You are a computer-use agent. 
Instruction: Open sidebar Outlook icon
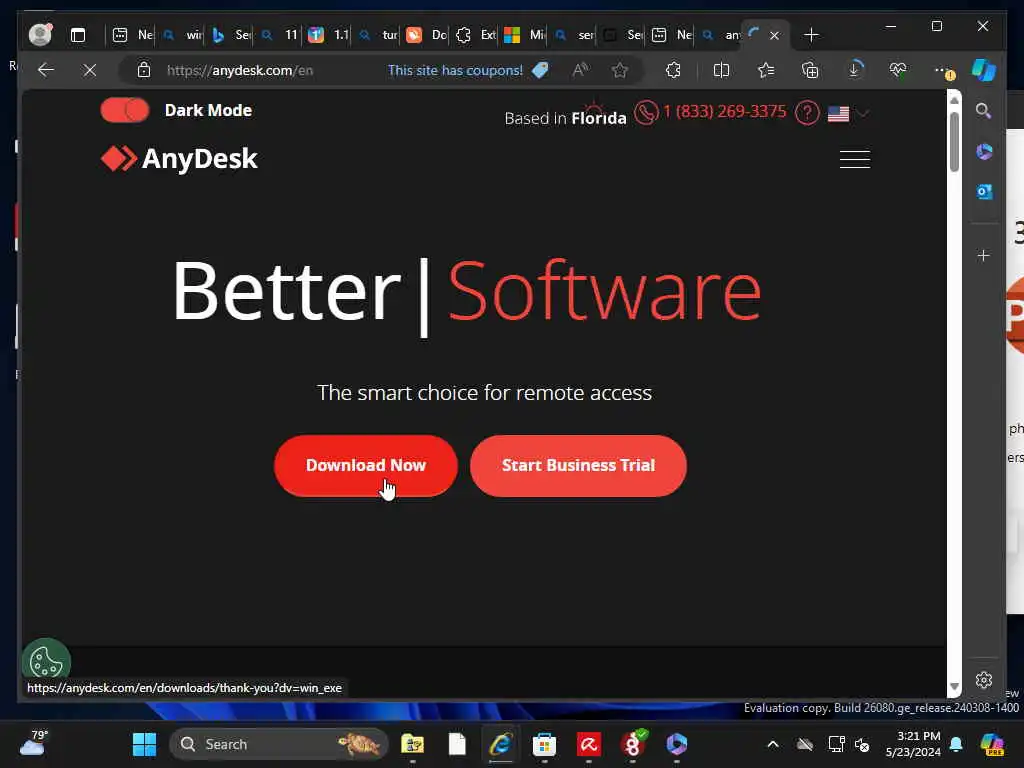(x=984, y=191)
